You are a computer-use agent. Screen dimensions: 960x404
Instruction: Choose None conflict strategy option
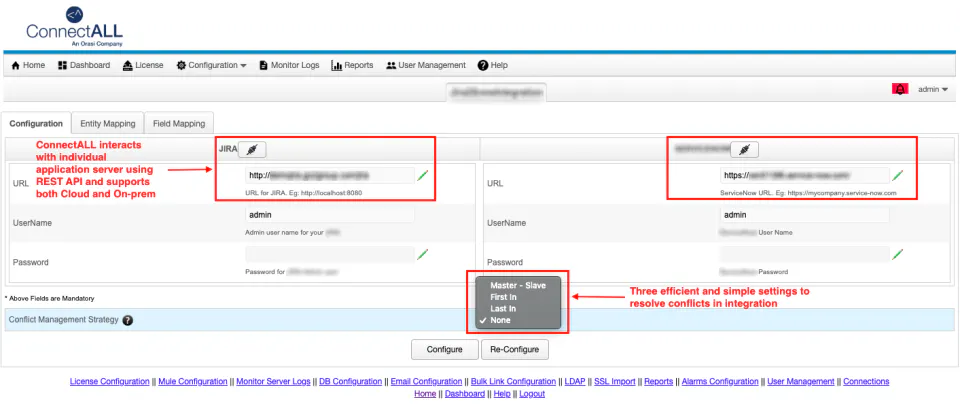(x=517, y=320)
